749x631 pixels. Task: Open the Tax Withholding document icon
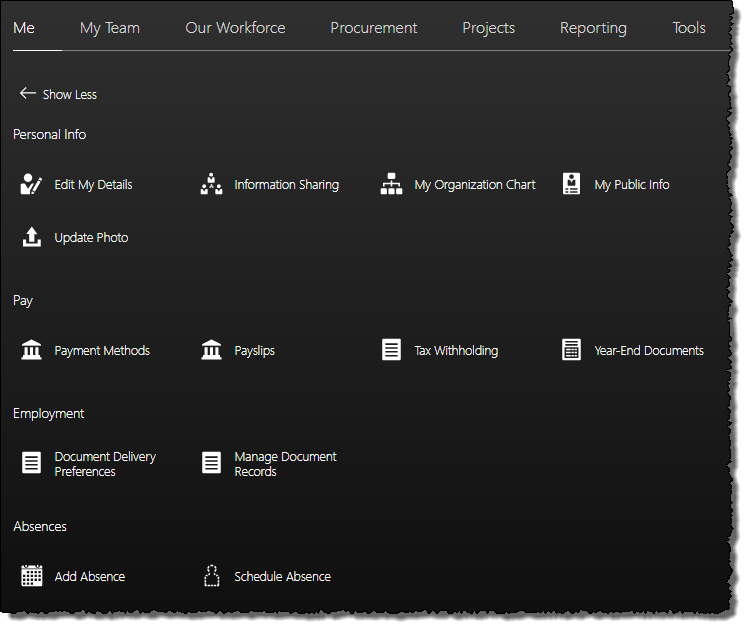[x=392, y=350]
